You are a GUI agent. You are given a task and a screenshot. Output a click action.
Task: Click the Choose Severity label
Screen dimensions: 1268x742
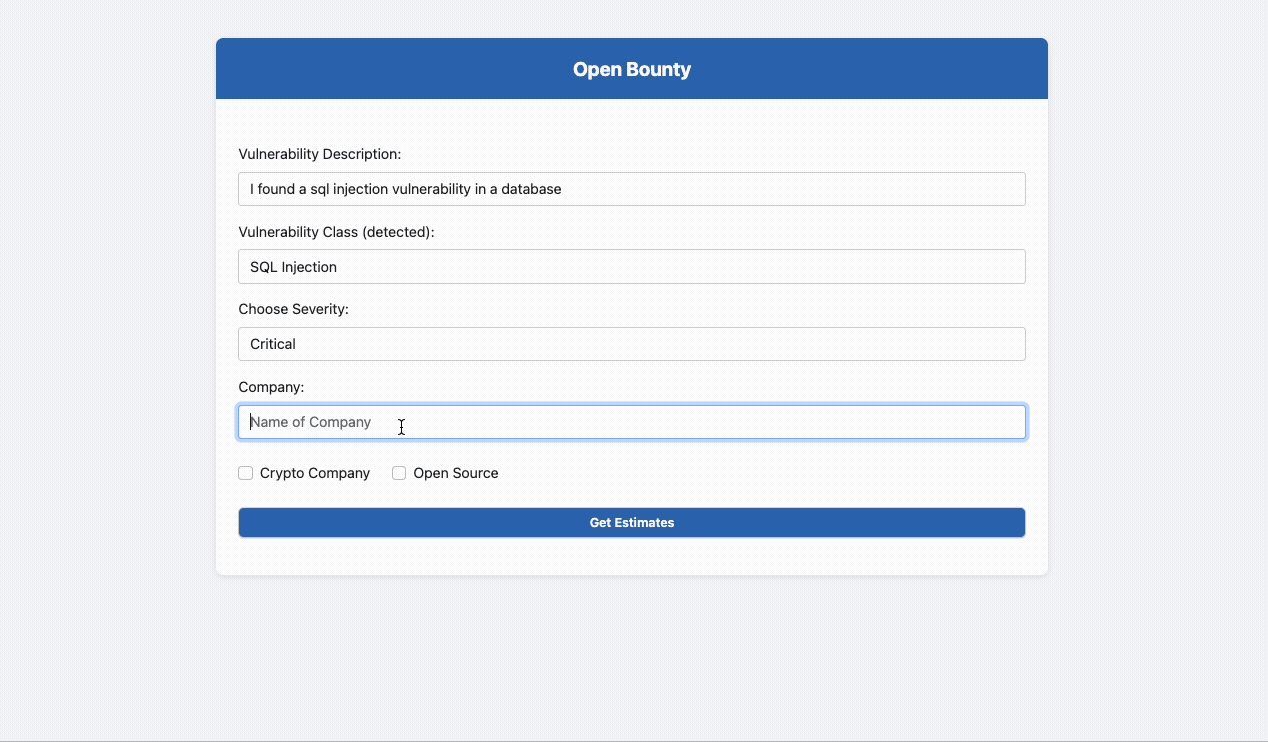293,308
